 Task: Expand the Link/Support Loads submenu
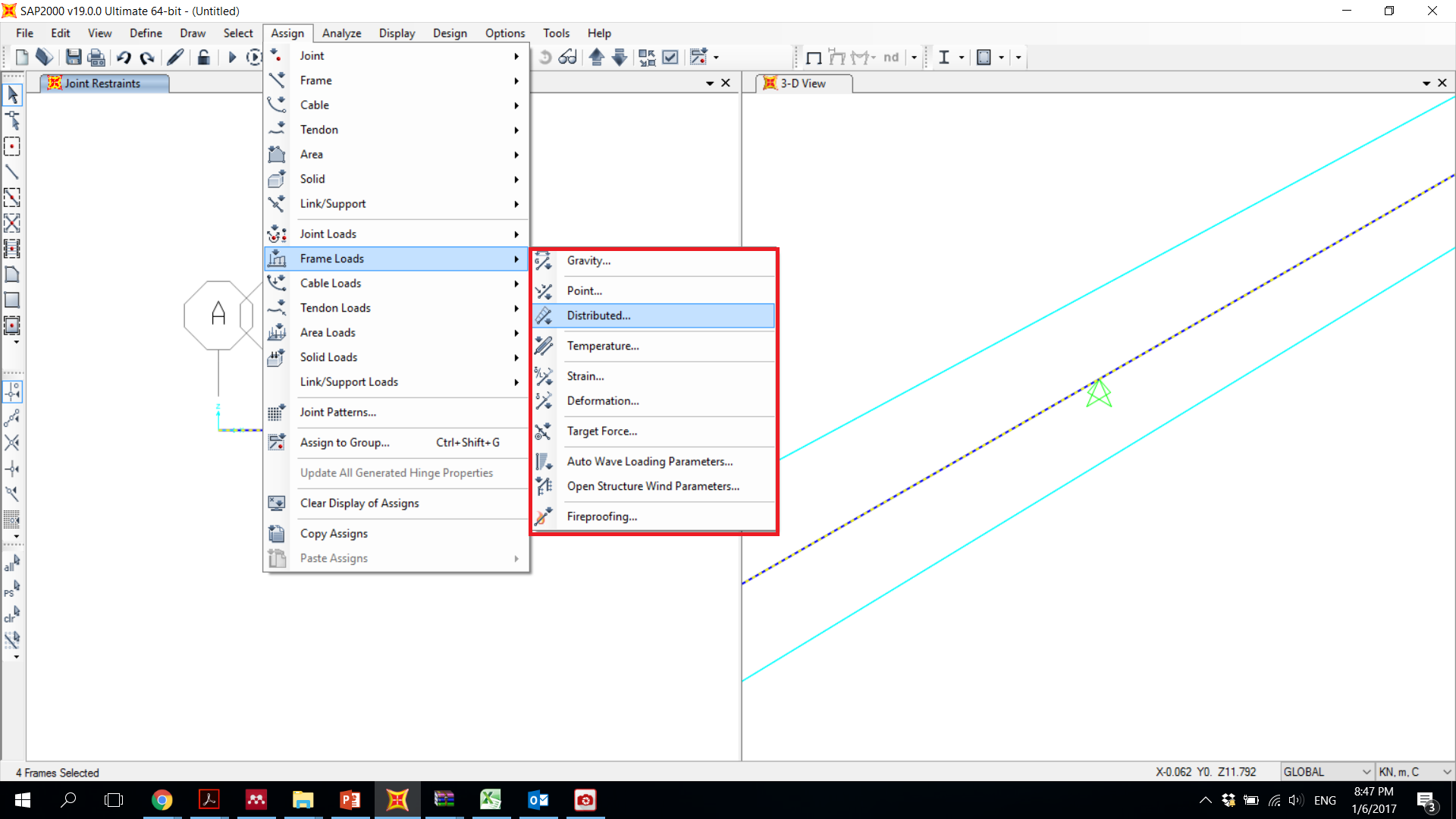click(x=396, y=381)
